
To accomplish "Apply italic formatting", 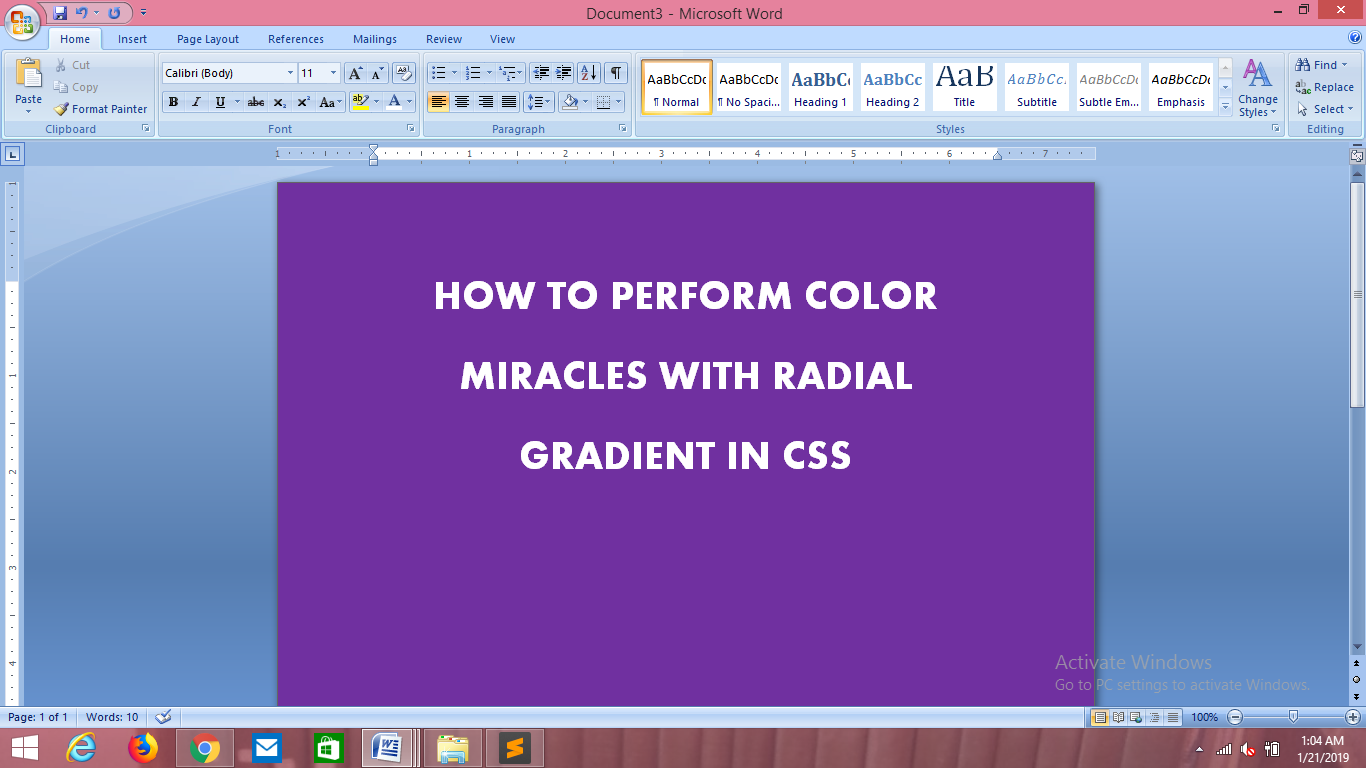I will click(x=194, y=102).
